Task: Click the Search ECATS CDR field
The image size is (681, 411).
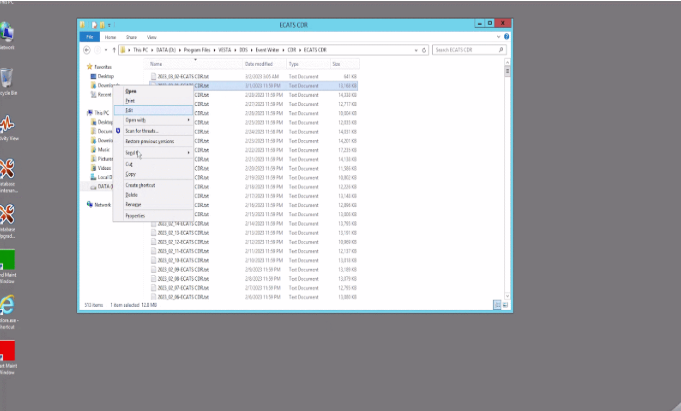Action: click(465, 50)
